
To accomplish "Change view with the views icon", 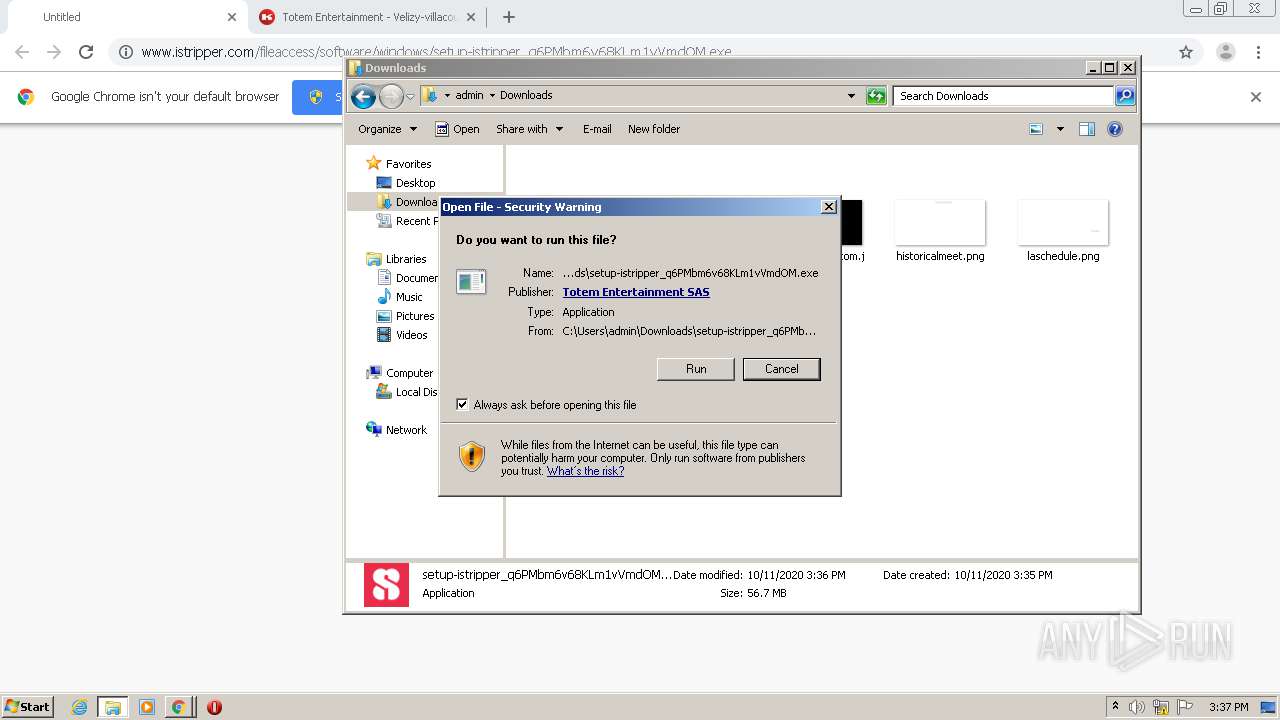I will point(1036,129).
